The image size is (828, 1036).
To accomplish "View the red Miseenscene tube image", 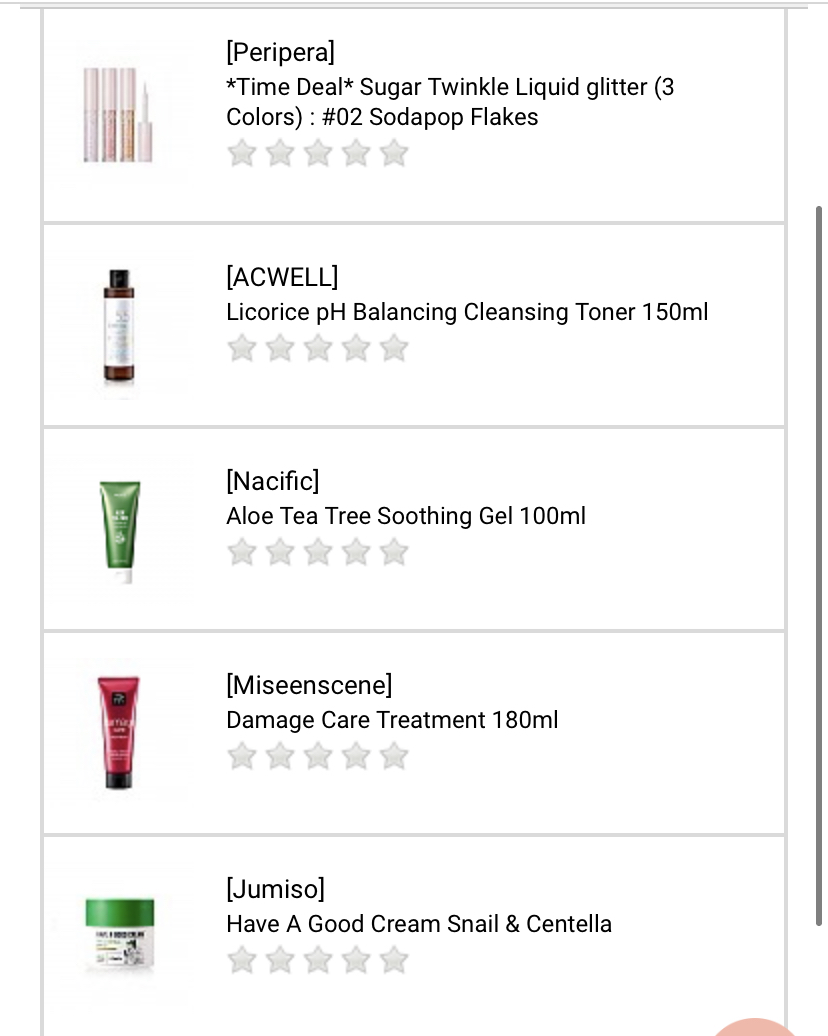I will 119,732.
